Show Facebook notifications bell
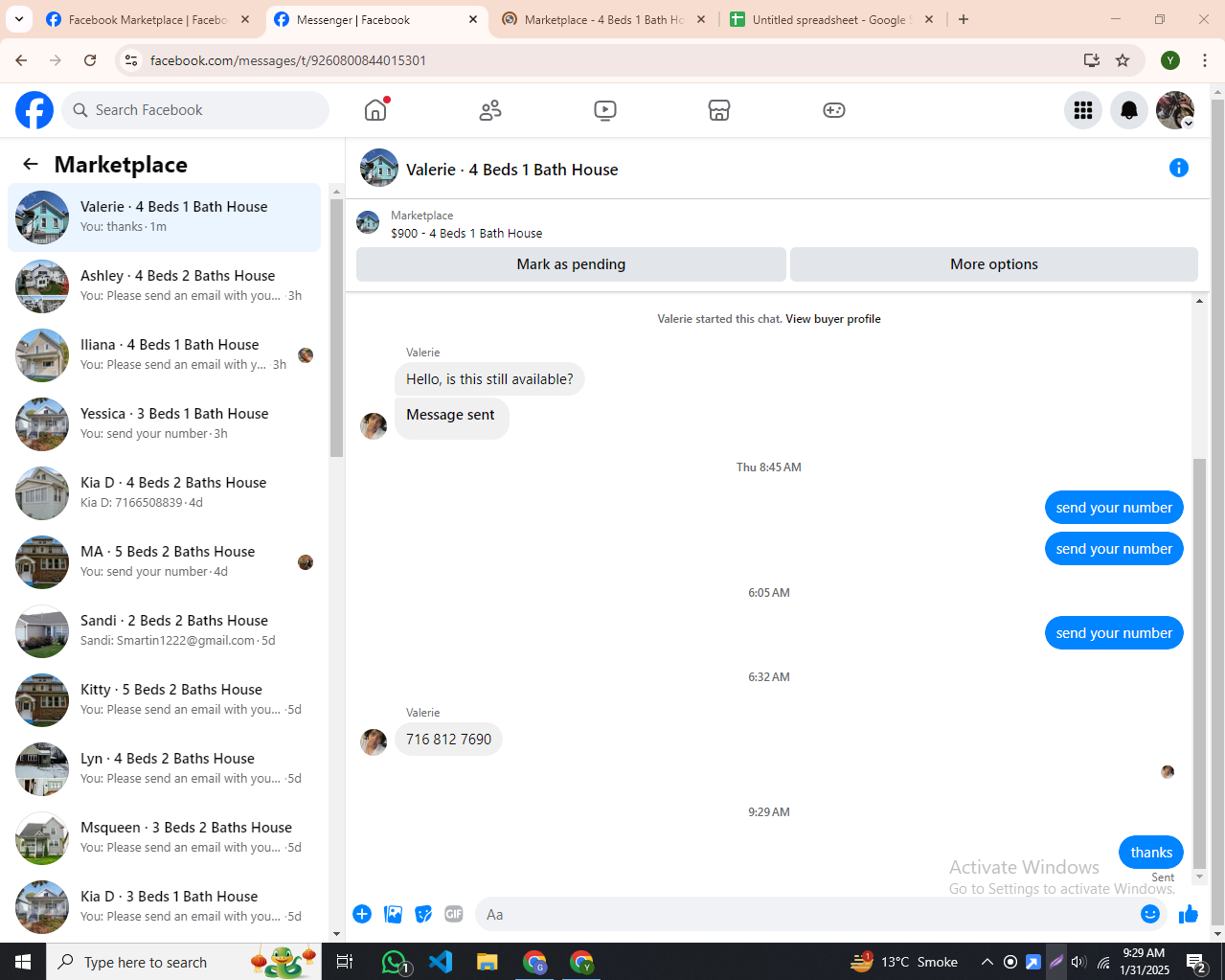The image size is (1225, 980). coord(1129,110)
